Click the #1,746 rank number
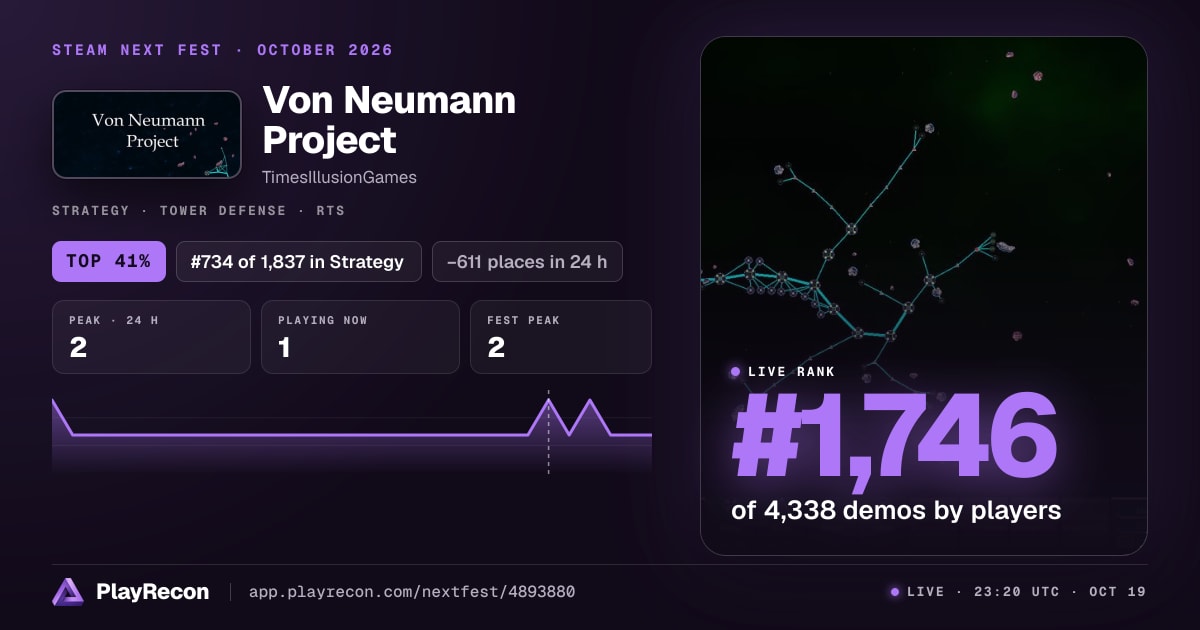 [895, 437]
